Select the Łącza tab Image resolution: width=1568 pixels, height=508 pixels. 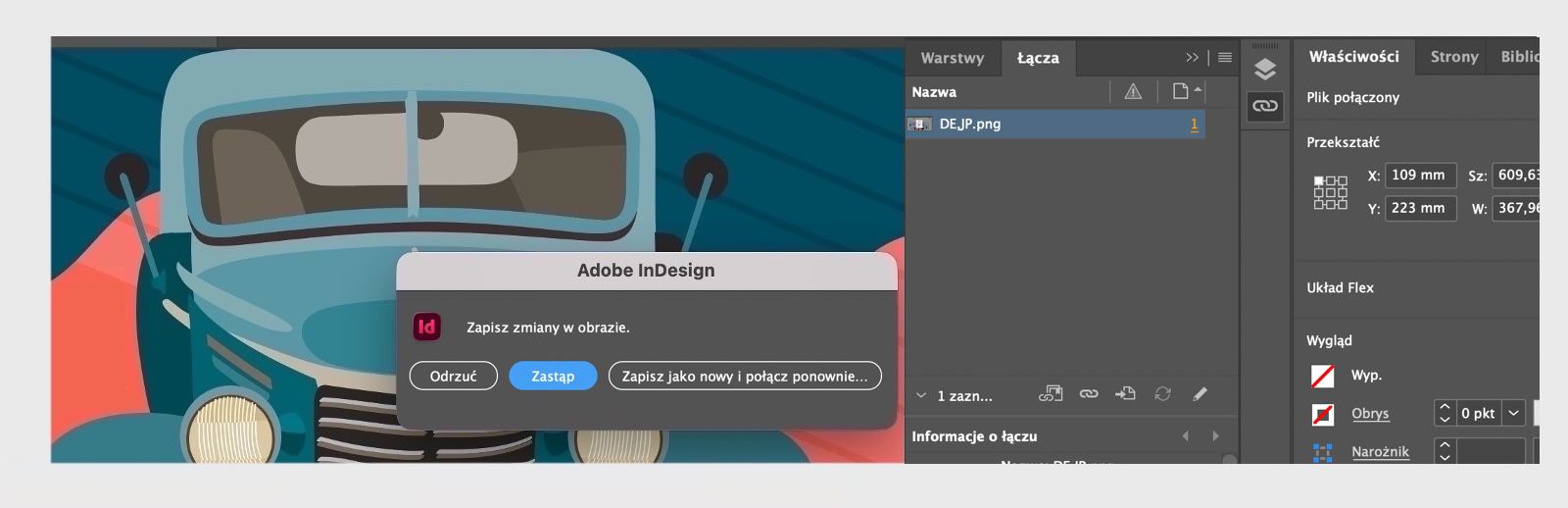(1038, 58)
